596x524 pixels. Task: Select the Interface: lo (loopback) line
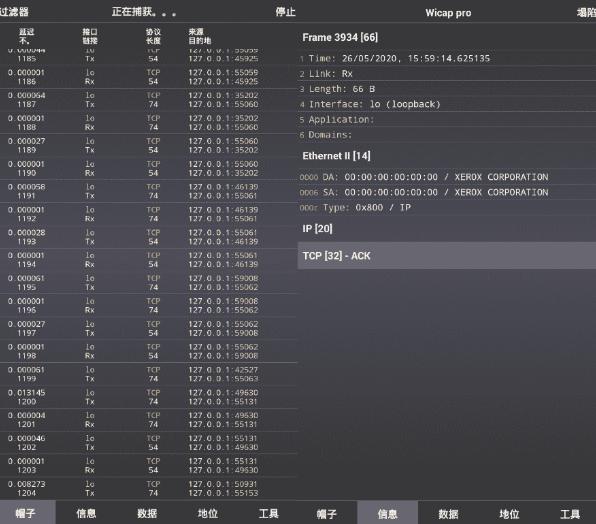coord(447,104)
